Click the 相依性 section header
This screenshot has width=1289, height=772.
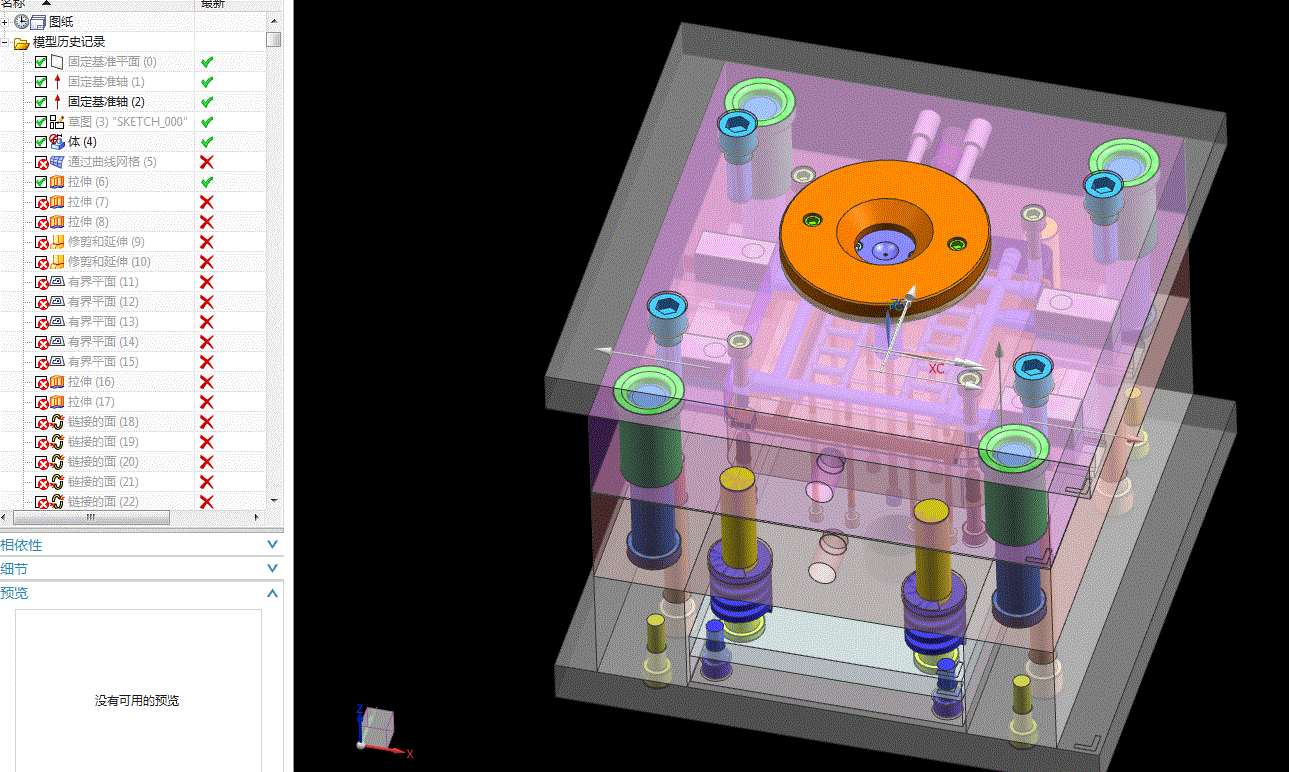pos(142,545)
